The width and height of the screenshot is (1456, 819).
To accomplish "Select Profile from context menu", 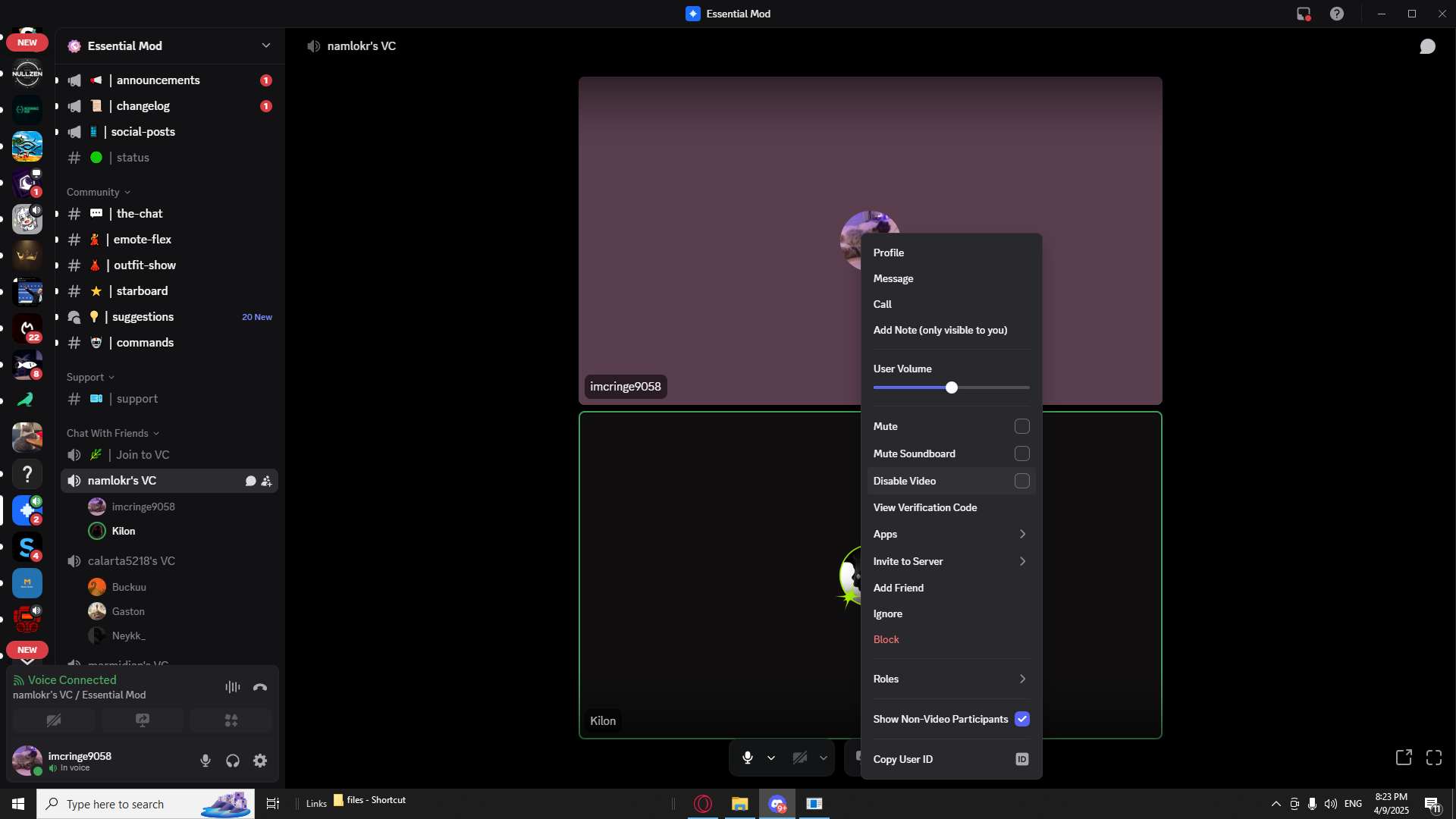I will point(889,253).
